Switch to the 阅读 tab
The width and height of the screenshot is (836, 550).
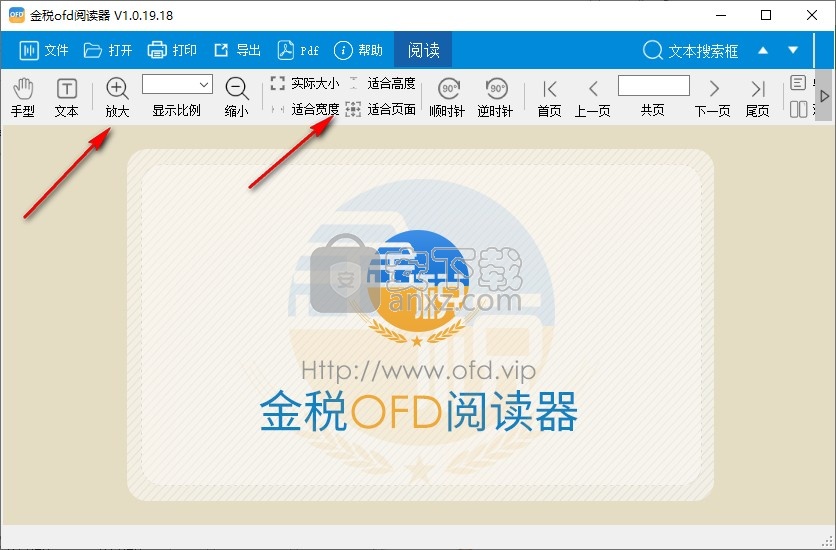tap(423, 50)
